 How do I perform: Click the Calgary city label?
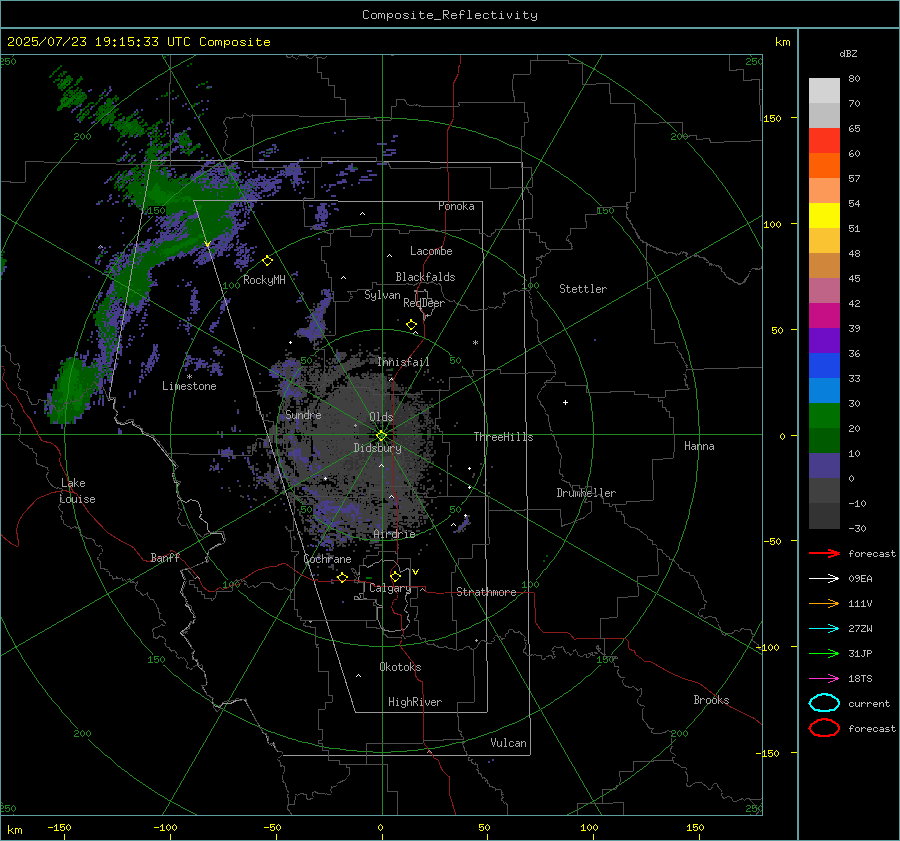[390, 588]
